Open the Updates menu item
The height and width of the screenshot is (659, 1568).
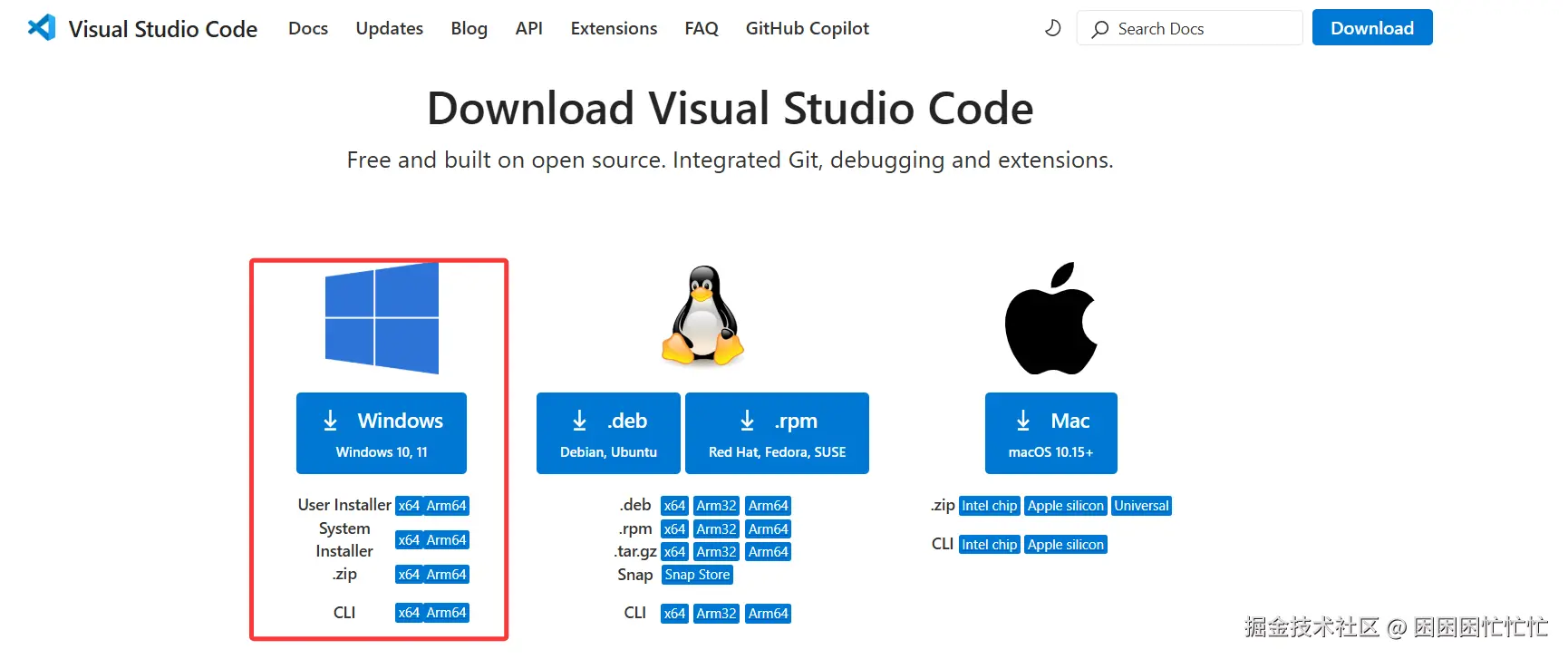(390, 28)
